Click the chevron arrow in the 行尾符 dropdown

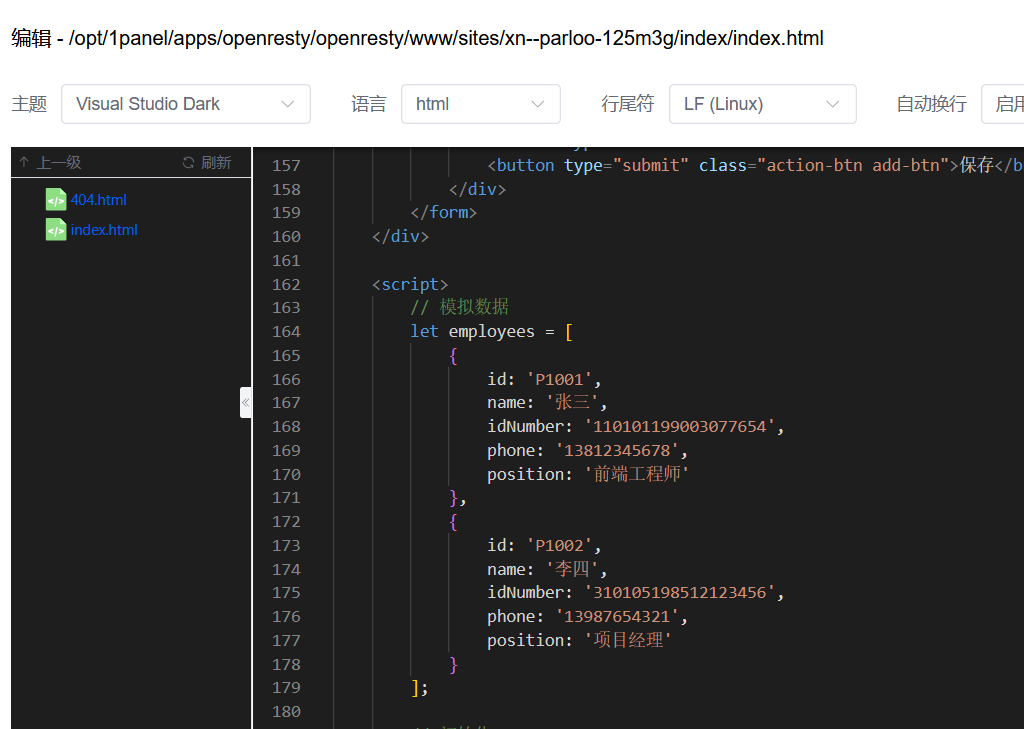833,104
